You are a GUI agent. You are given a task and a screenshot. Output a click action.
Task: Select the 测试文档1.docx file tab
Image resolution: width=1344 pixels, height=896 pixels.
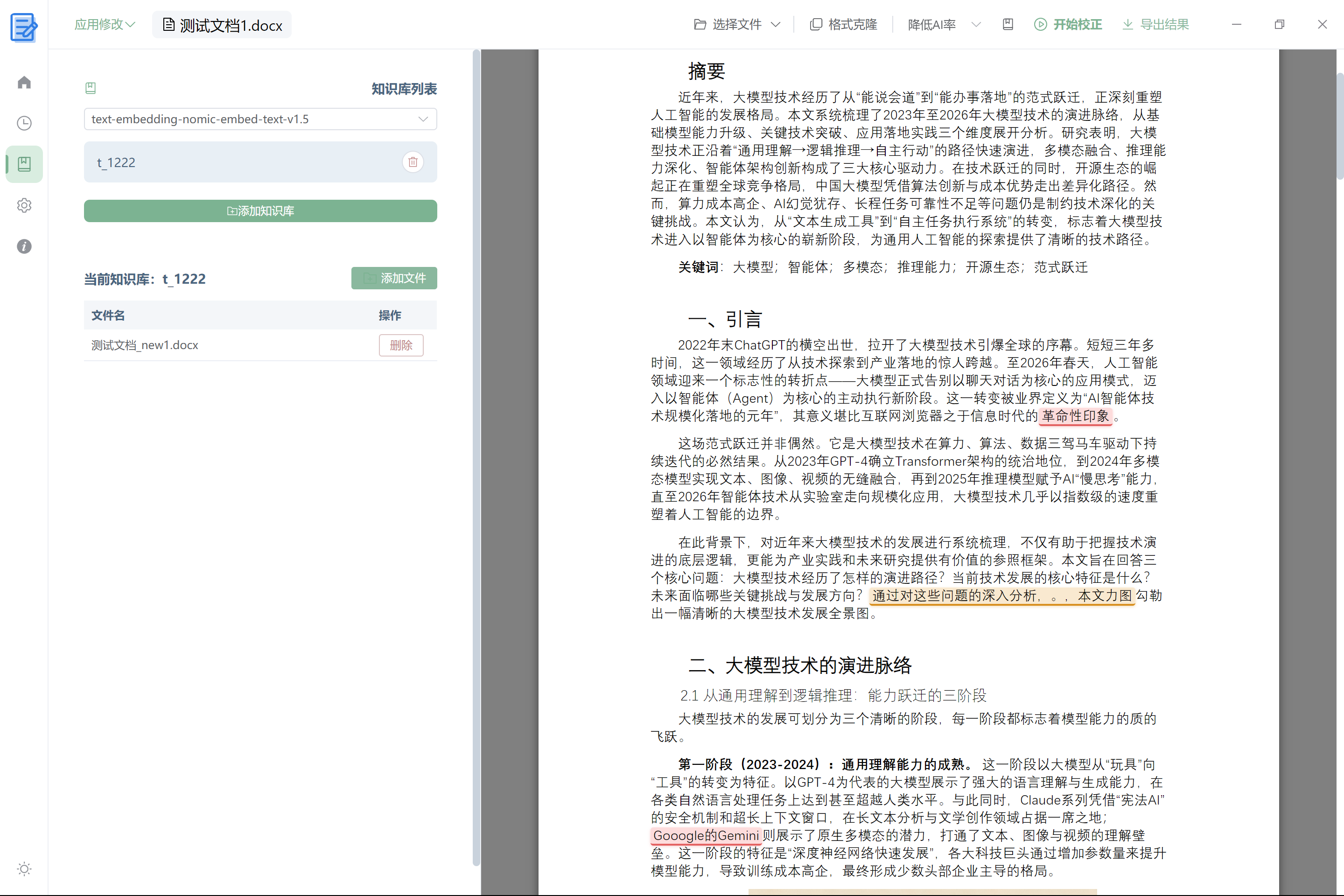[222, 25]
